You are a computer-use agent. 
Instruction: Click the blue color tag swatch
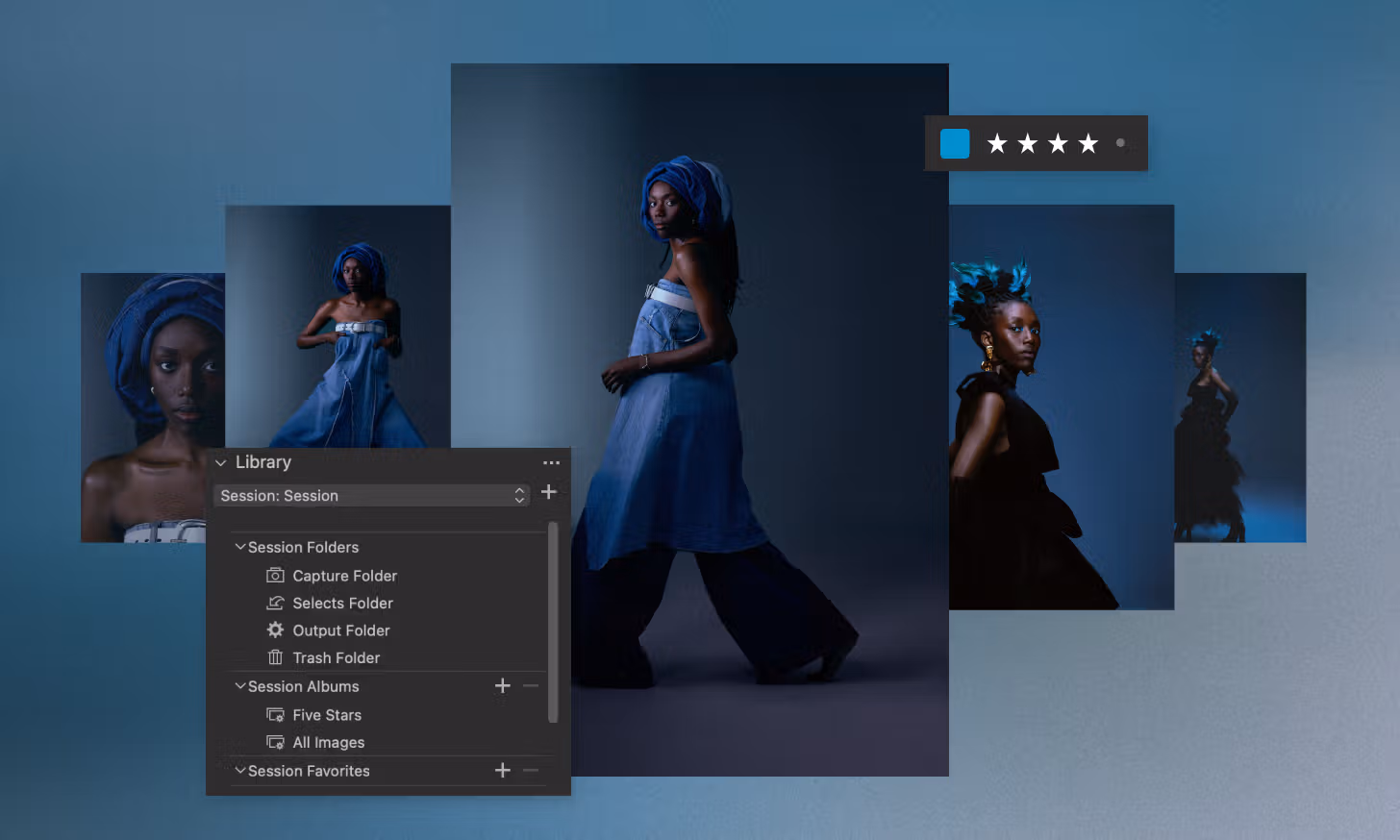pos(955,144)
